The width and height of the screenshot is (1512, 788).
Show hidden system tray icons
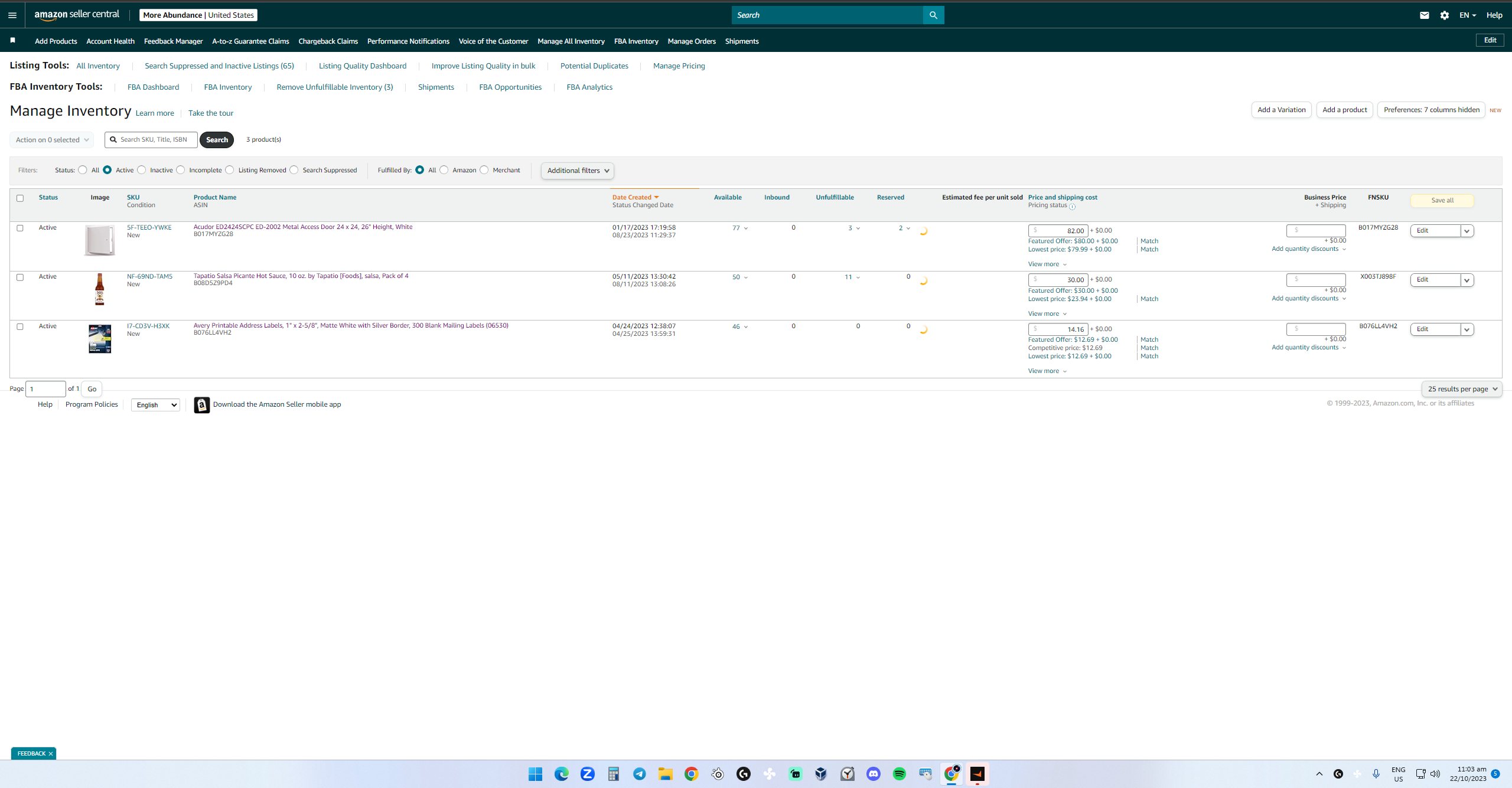point(1319,774)
